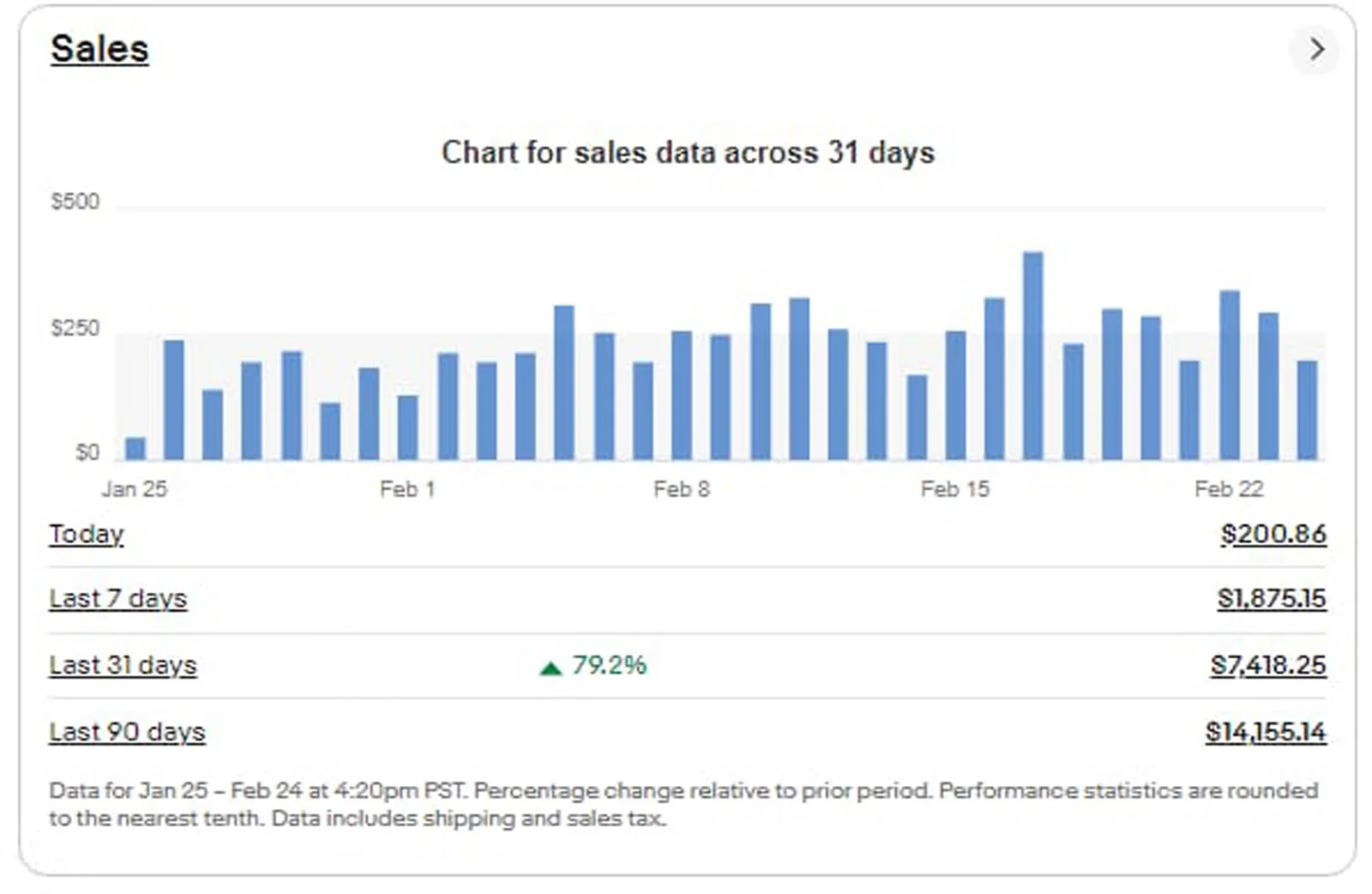Open the Last 90 days link
Image resolution: width=1372 pixels, height=894 pixels.
click(127, 732)
